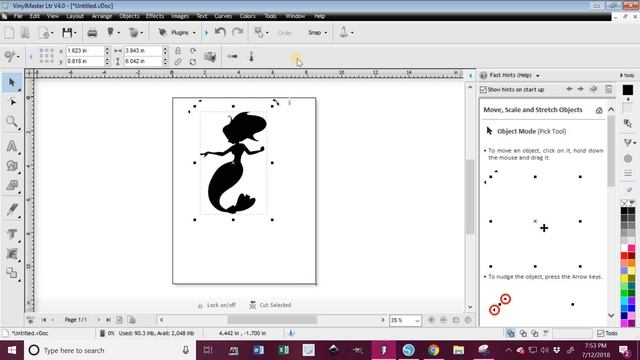Click the zoom in icon beside zoom box
The width and height of the screenshot is (640, 360).
[431, 320]
